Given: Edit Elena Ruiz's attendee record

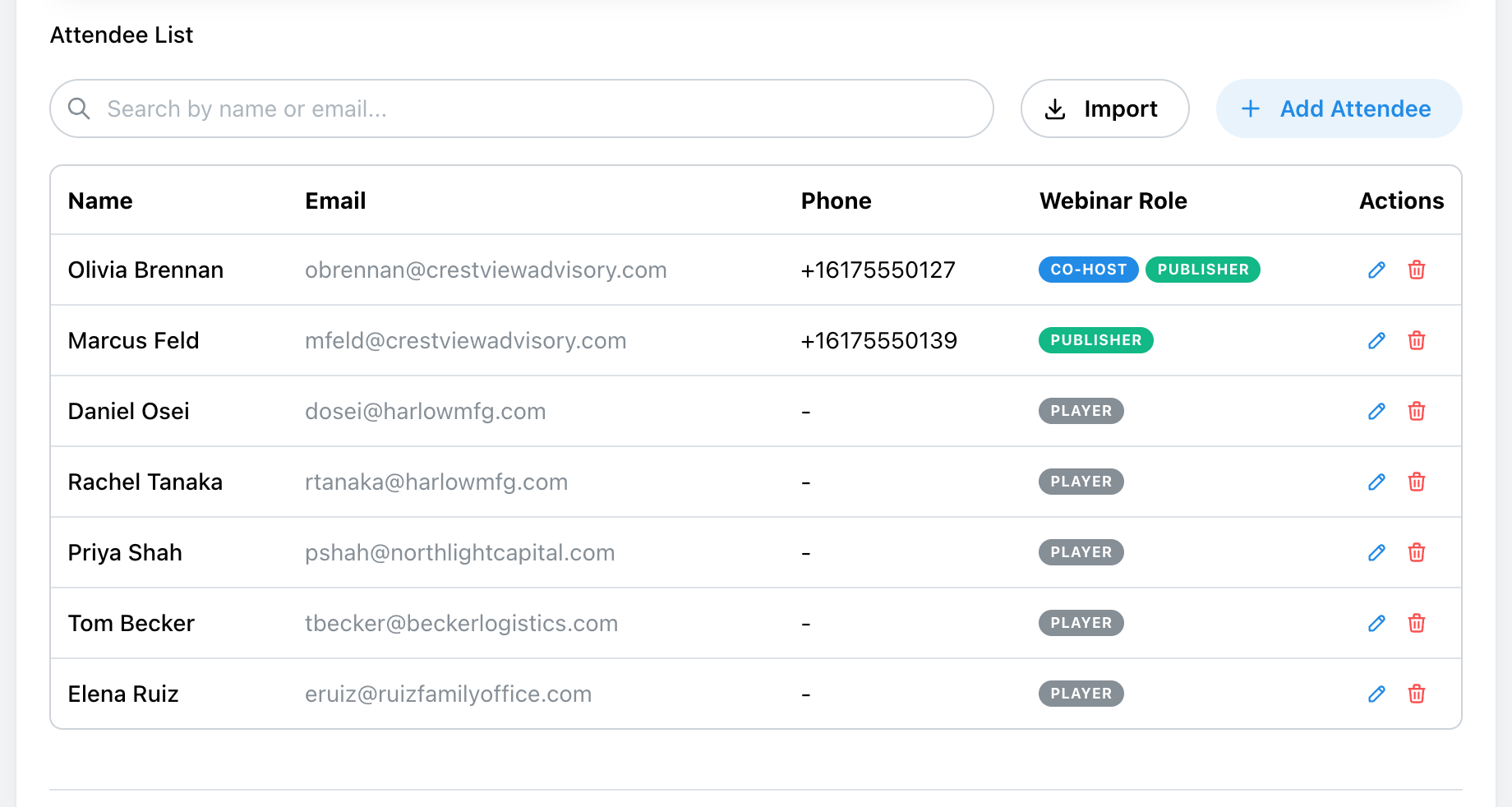Looking at the screenshot, I should [1377, 694].
